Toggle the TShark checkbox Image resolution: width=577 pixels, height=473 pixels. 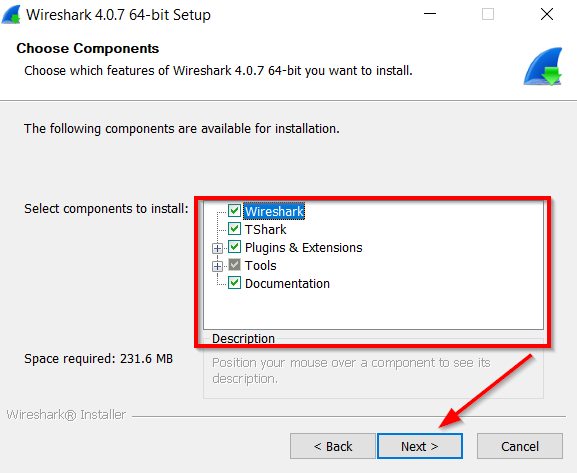[x=234, y=229]
